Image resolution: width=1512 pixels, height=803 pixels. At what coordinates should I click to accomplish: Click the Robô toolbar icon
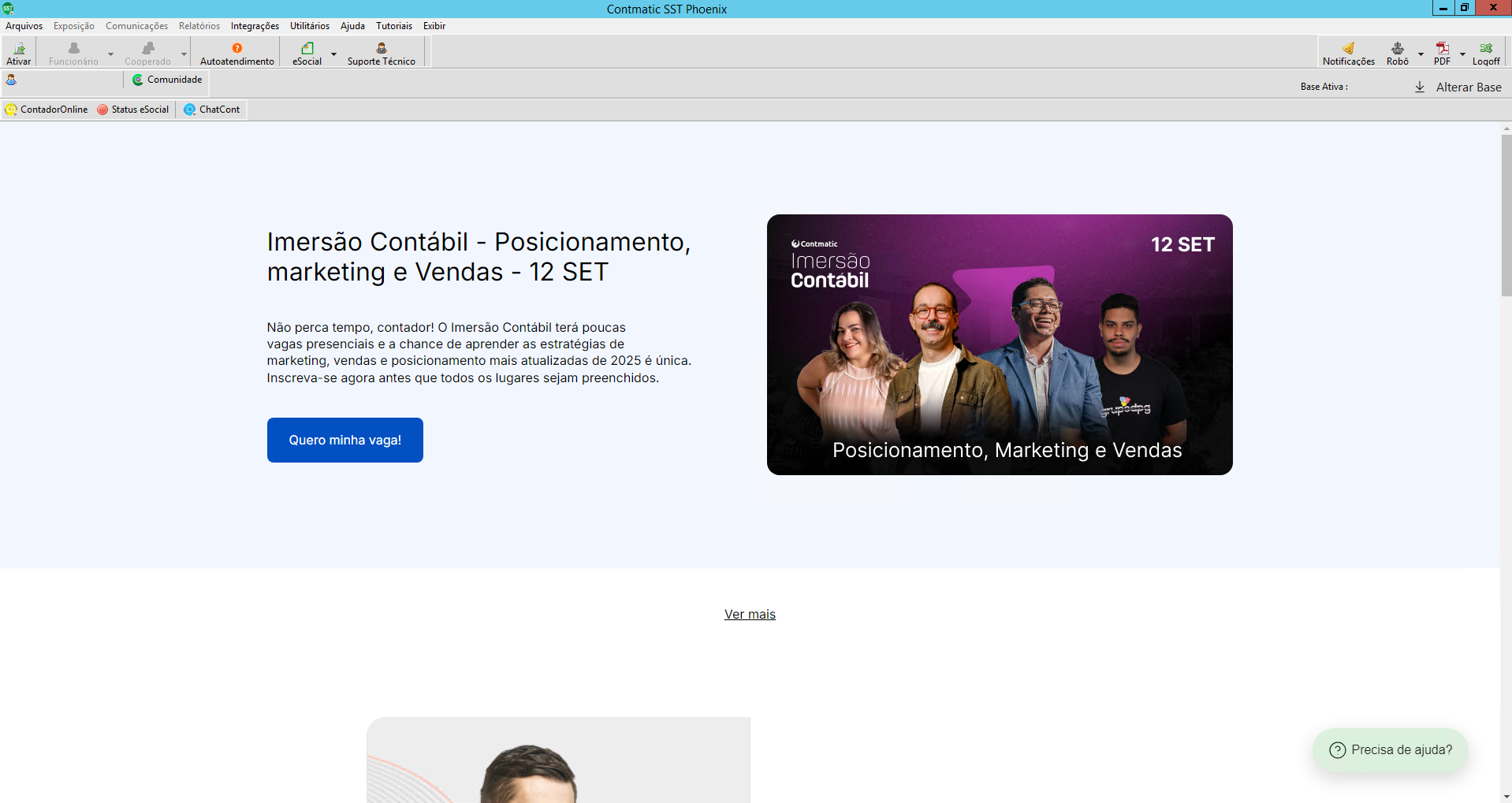(x=1398, y=53)
